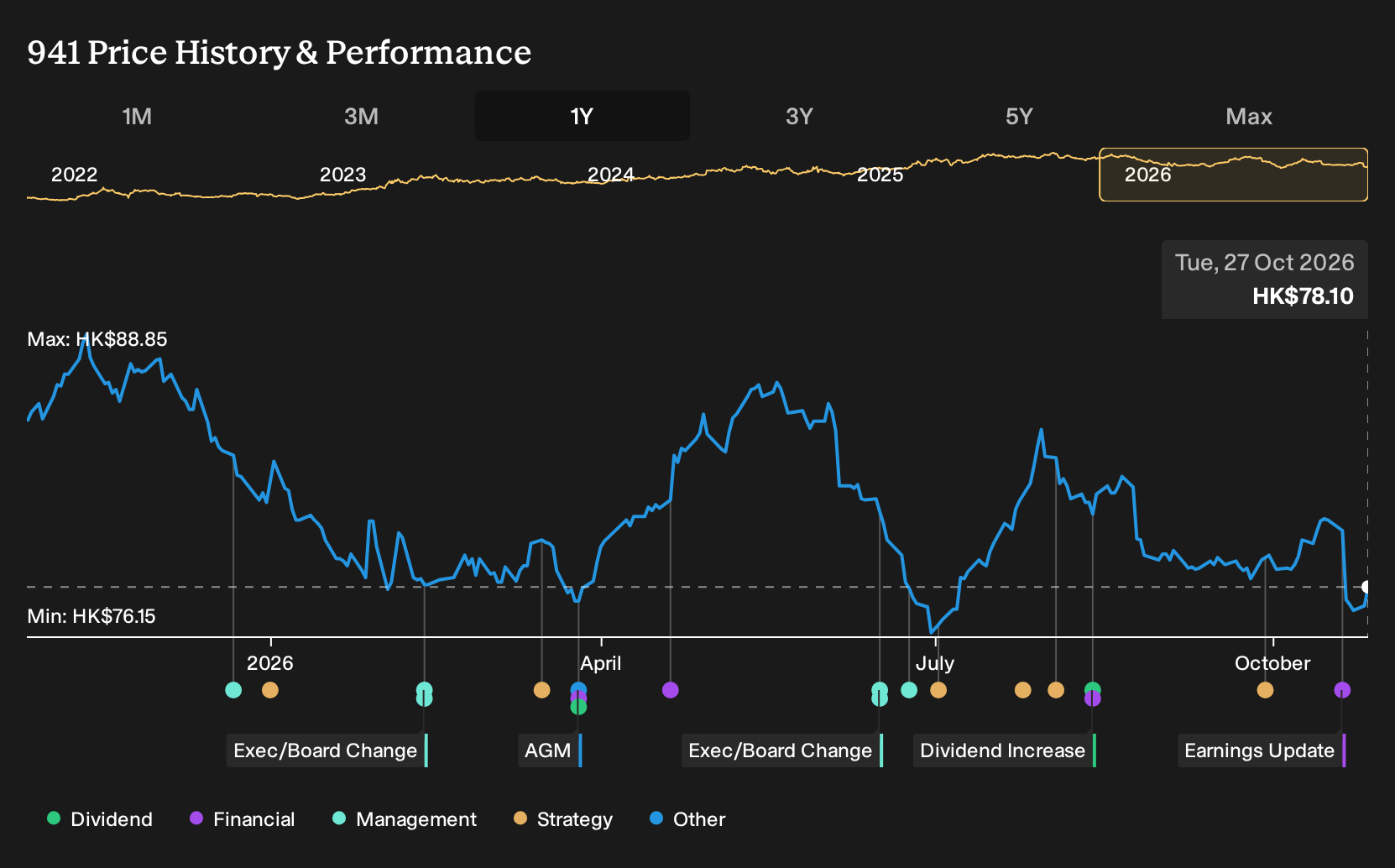The width and height of the screenshot is (1395, 868).
Task: Open the 5Y range tab
Action: pyautogui.click(x=1019, y=116)
